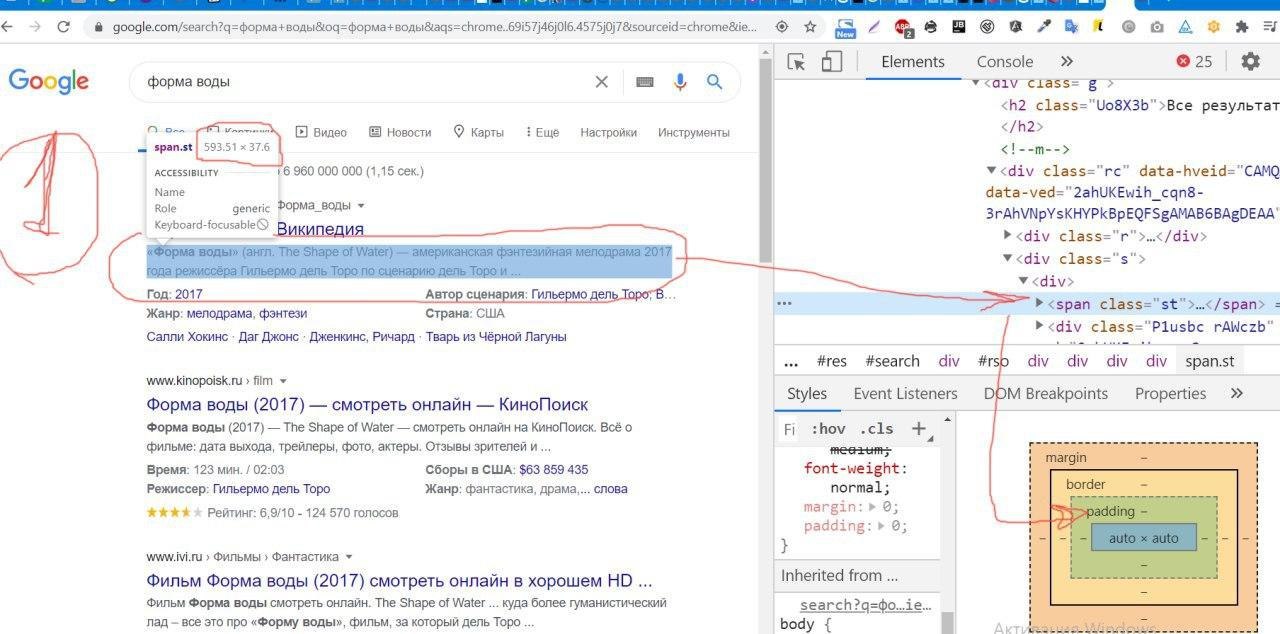
Task: Open the Google Translate extension icon
Action: (1072, 27)
